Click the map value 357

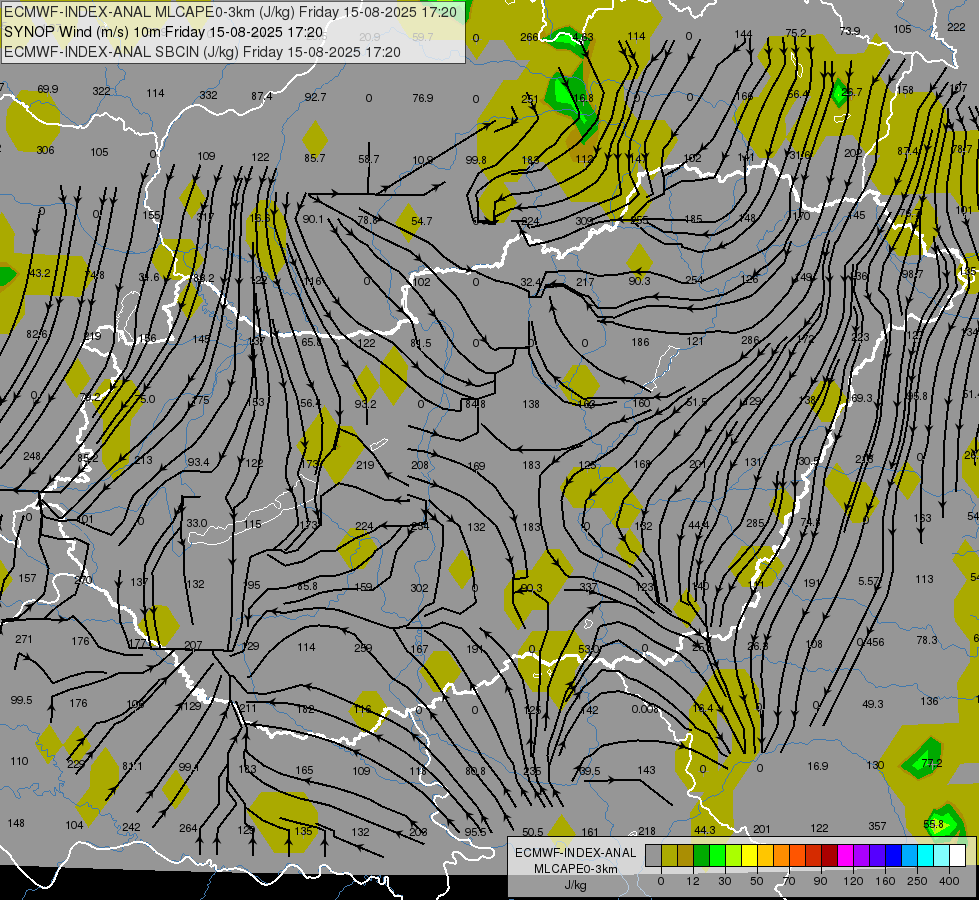[877, 826]
